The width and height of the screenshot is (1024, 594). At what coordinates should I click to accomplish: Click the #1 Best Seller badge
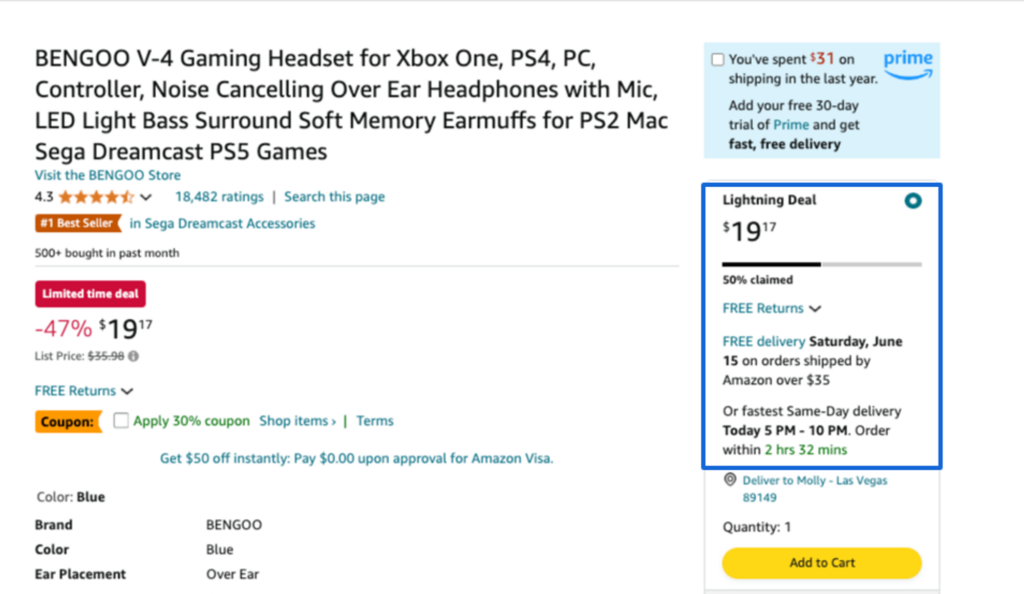tap(78, 223)
